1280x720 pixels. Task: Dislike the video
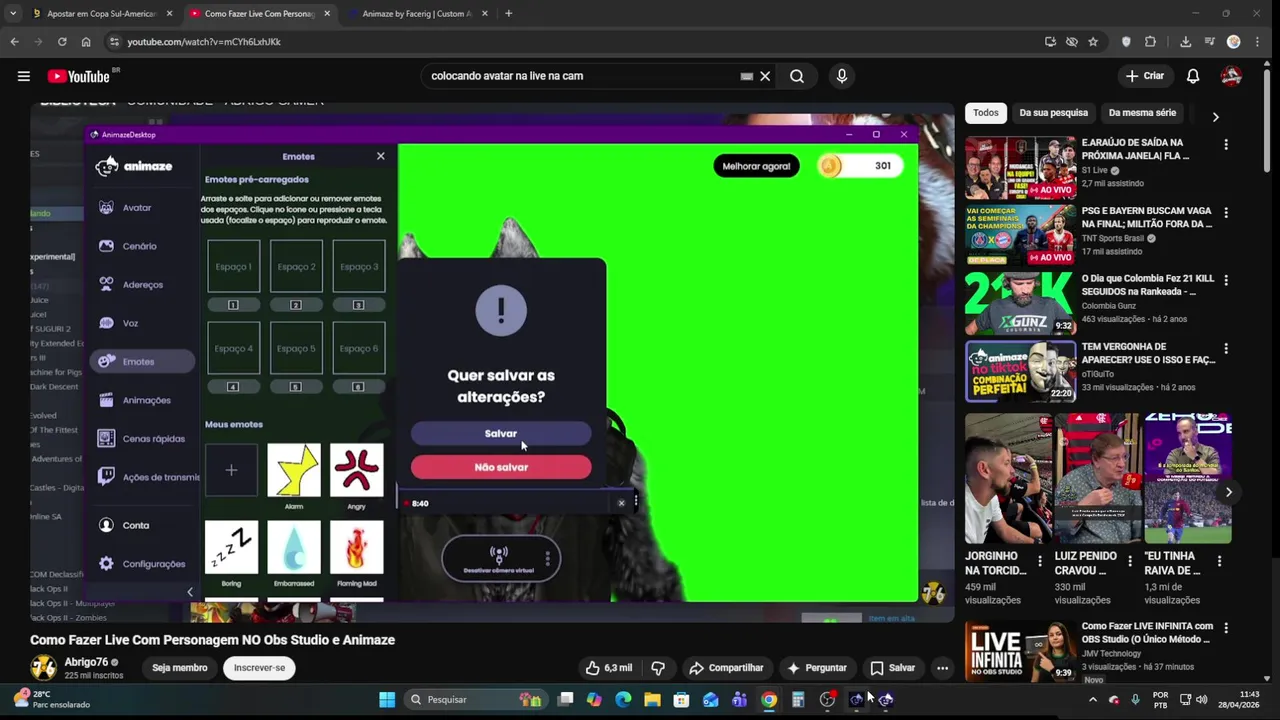[x=658, y=668]
